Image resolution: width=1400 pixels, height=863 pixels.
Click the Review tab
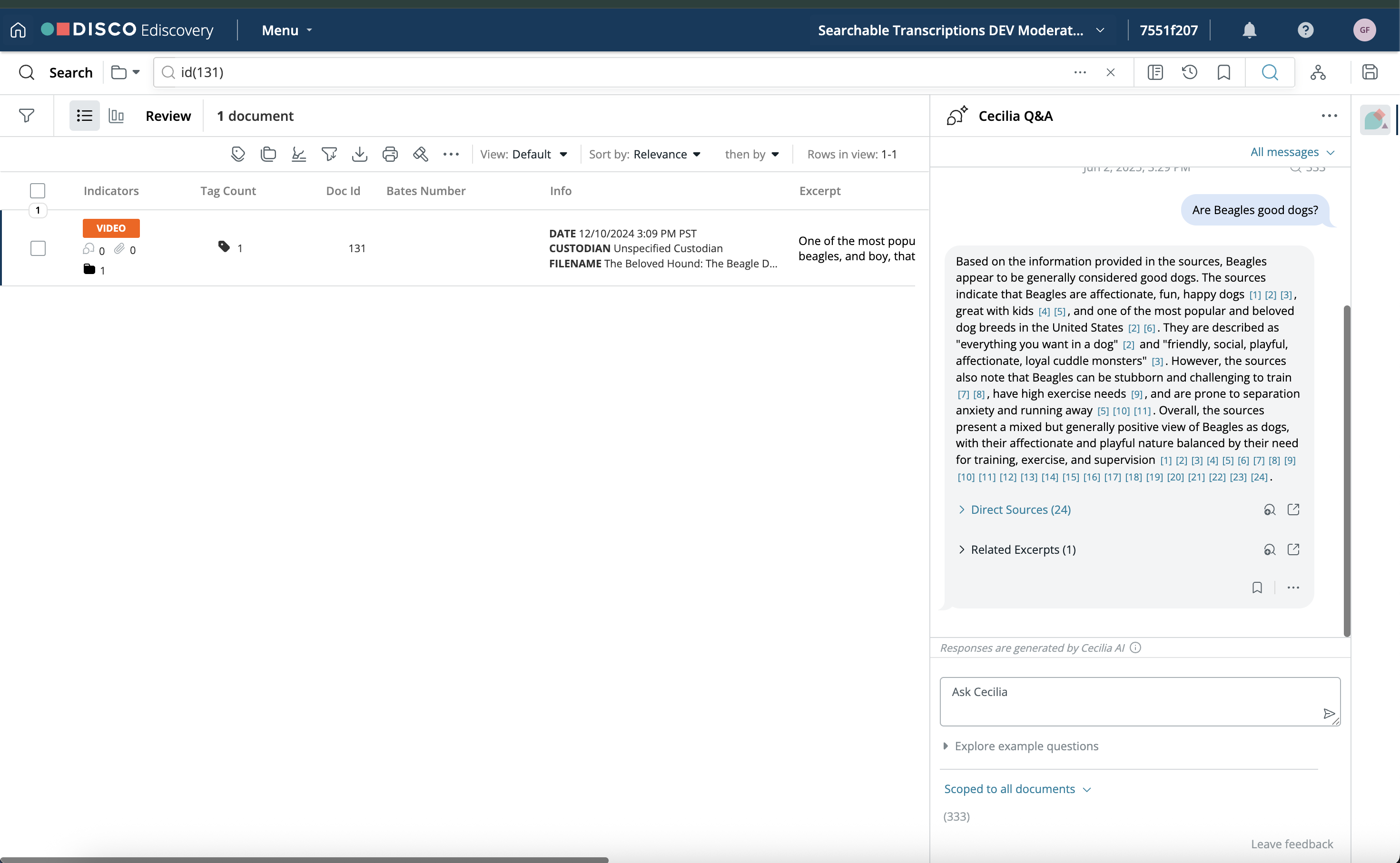pos(168,116)
